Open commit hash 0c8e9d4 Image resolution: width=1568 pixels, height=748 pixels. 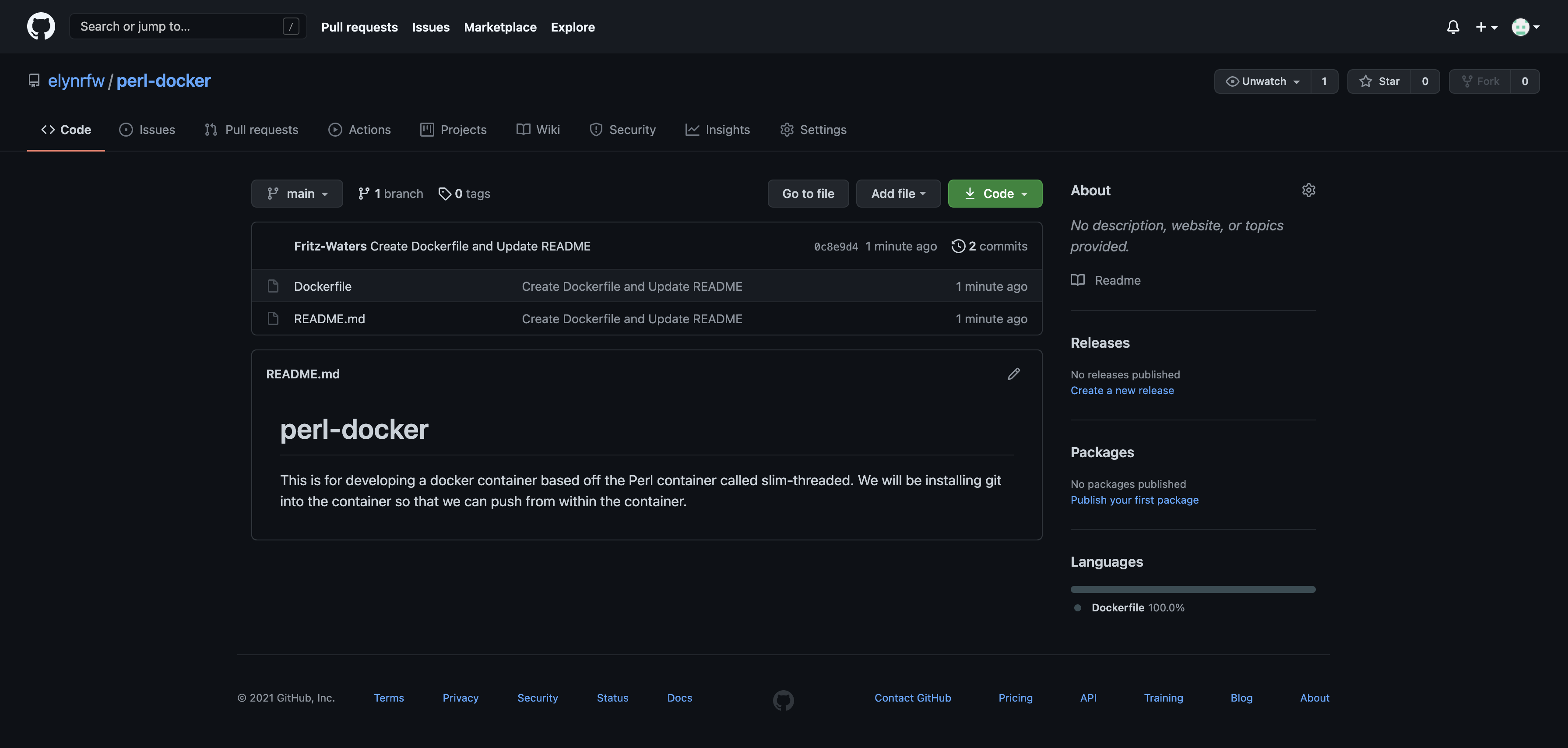(836, 247)
